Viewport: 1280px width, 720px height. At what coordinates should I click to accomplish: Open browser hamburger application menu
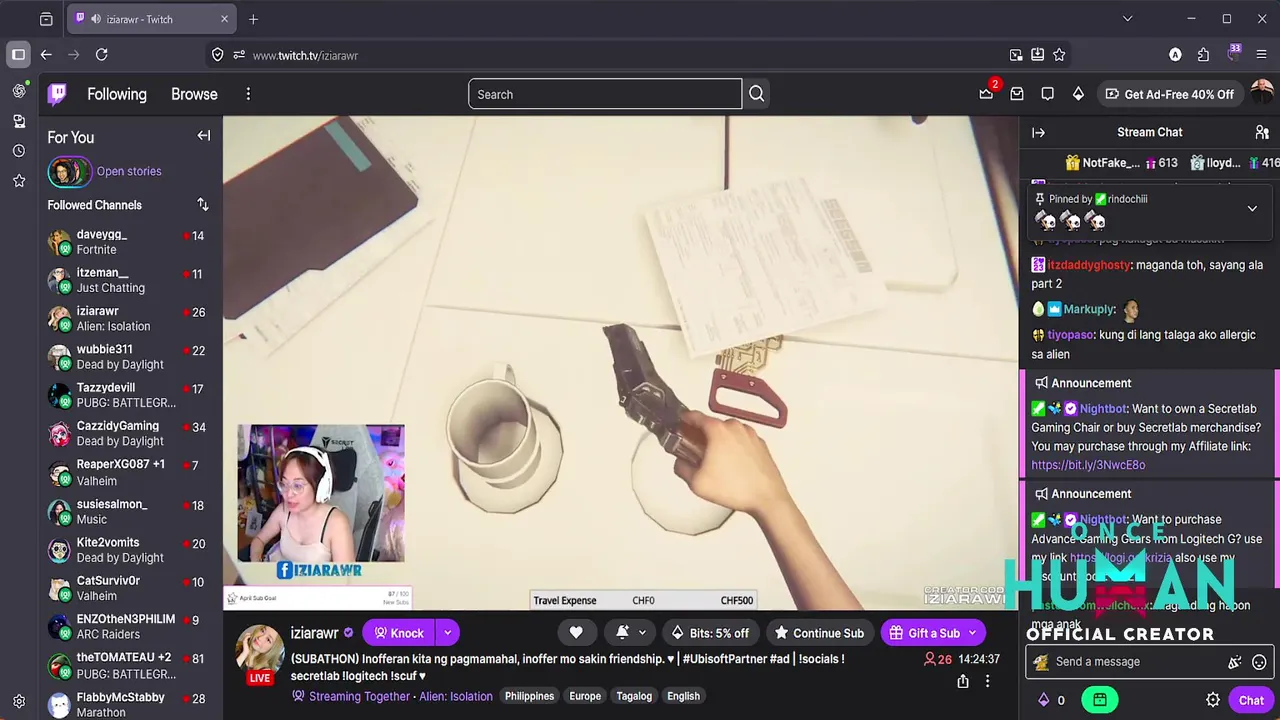coord(1261,55)
